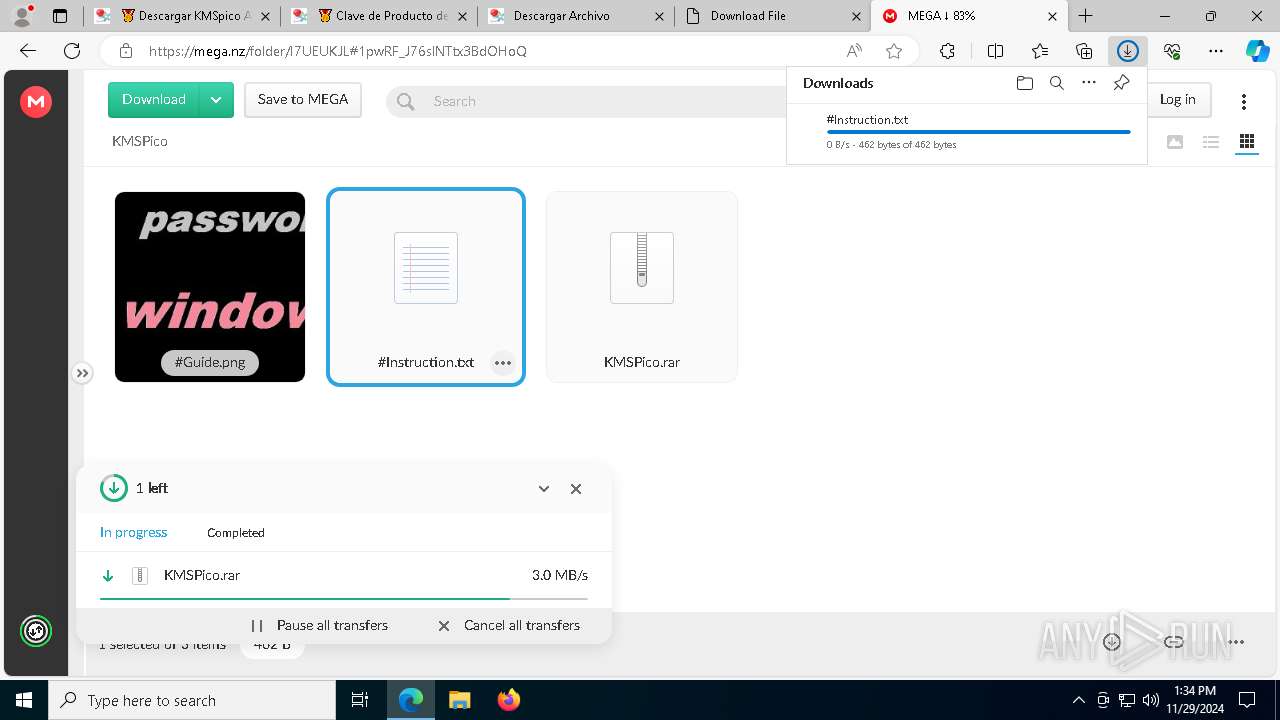Open a new browser tab

(1086, 16)
